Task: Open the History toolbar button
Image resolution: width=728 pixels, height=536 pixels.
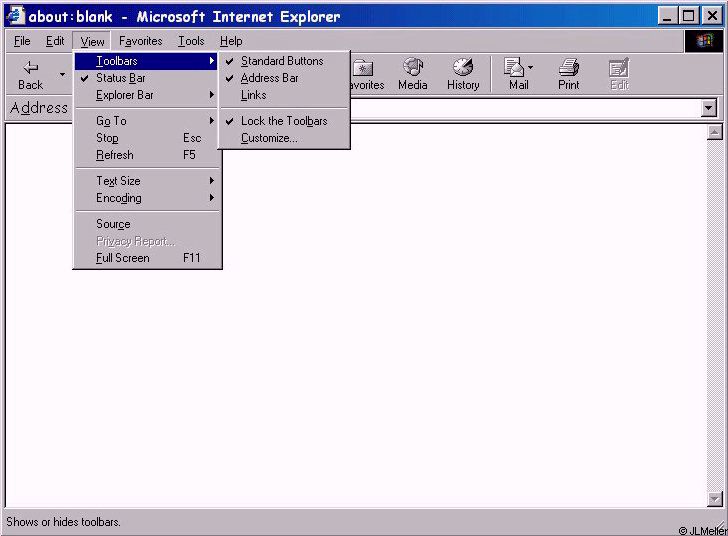Action: pyautogui.click(x=463, y=74)
